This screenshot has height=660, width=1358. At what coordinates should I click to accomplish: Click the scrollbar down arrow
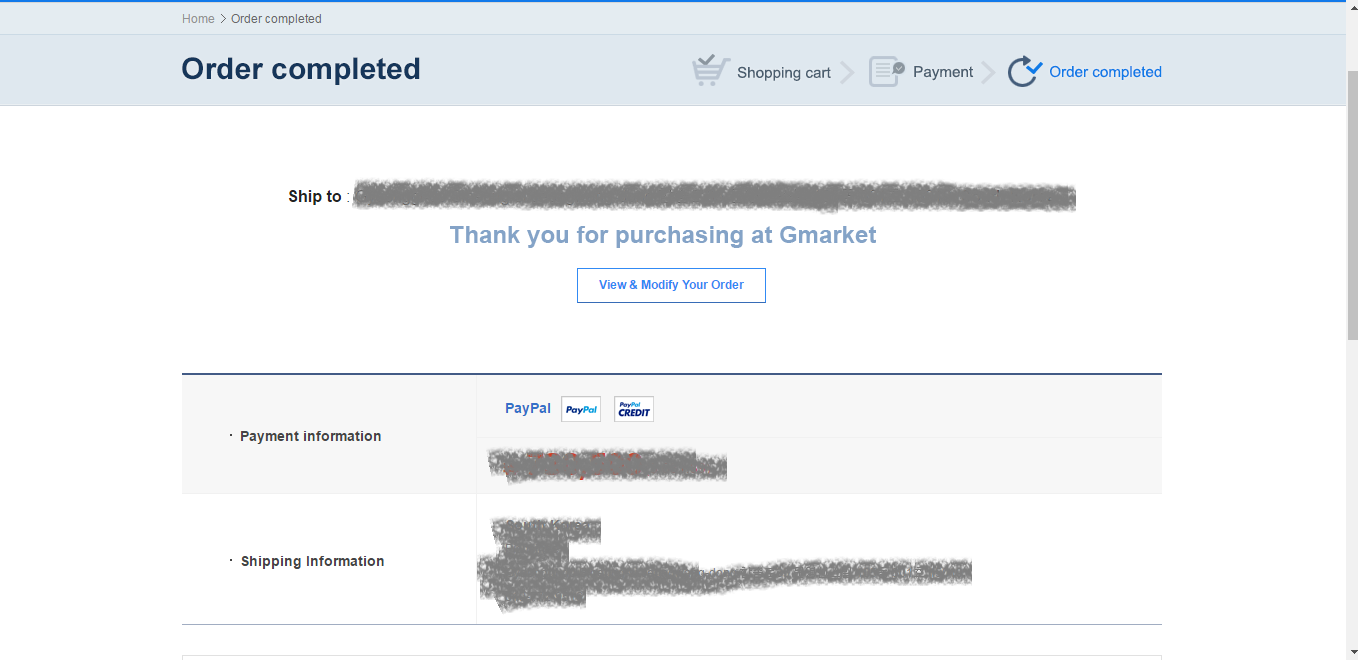click(1352, 652)
